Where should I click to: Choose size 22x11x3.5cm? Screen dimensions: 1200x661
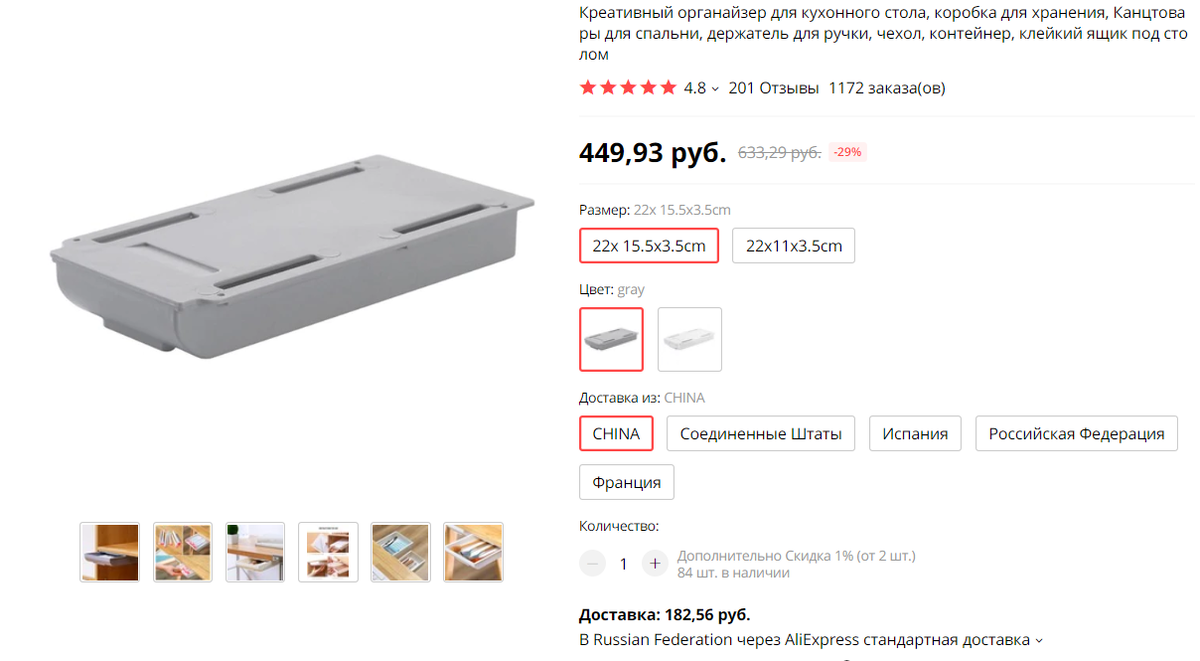(794, 246)
